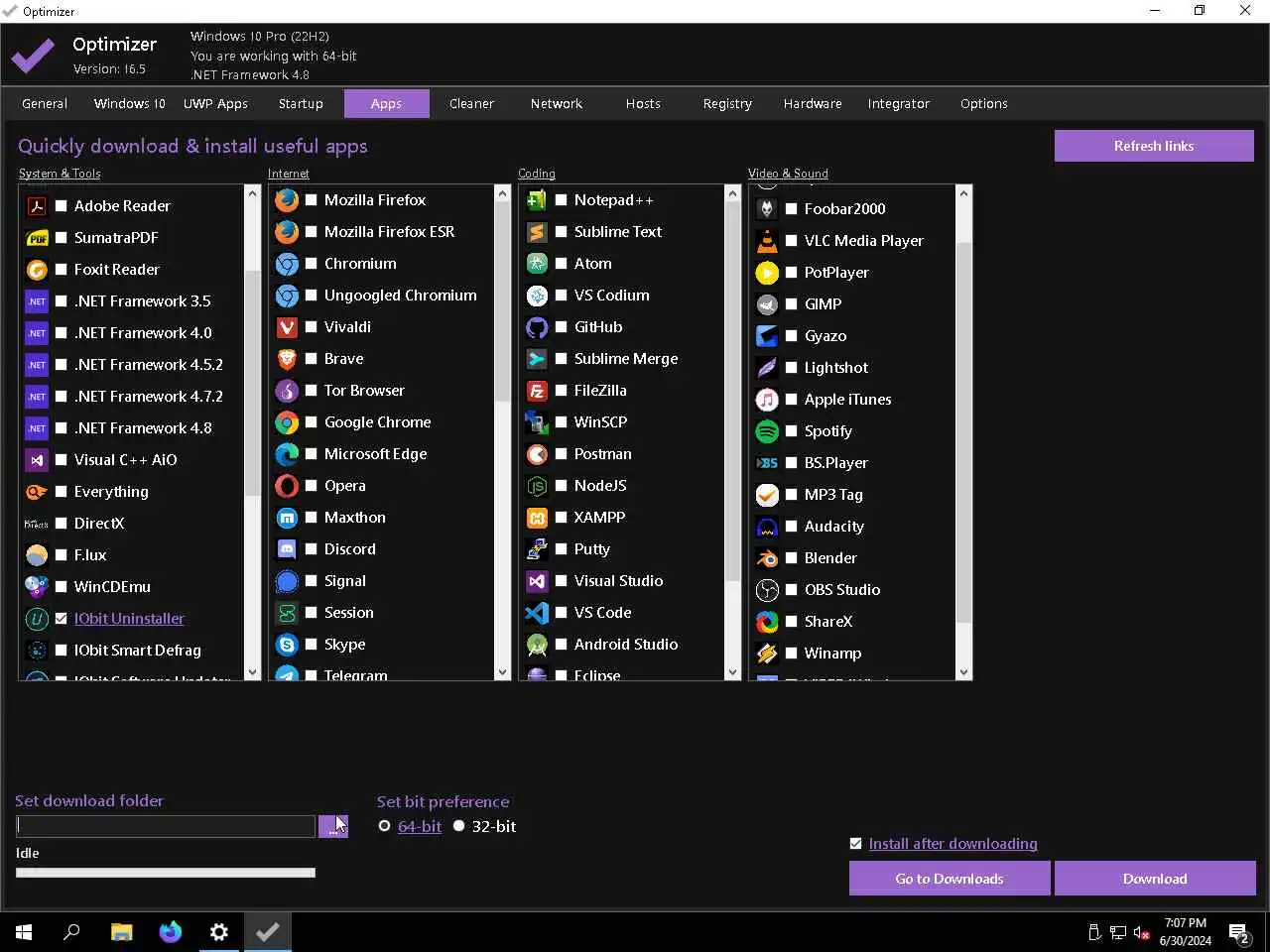Click the Go to Downloads button
Screen dimensions: 1270x952
click(x=950, y=879)
